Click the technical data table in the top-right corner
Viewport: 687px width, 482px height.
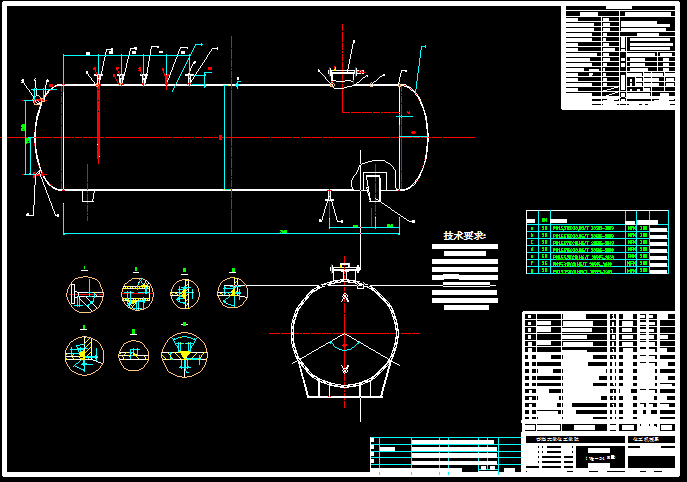[x=619, y=56]
